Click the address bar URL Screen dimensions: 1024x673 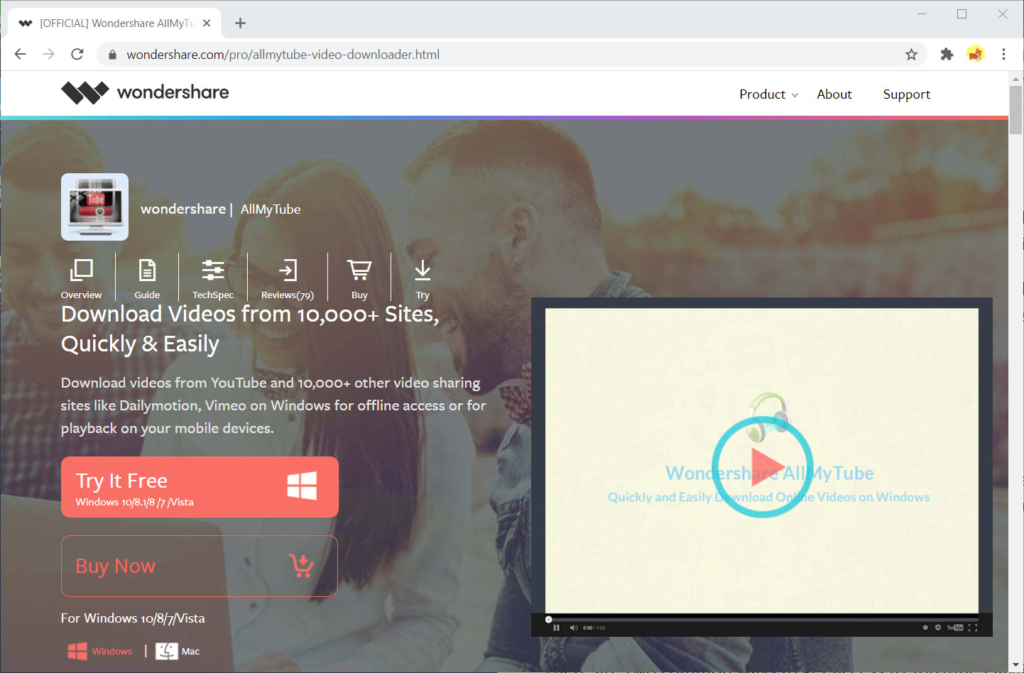(x=283, y=55)
